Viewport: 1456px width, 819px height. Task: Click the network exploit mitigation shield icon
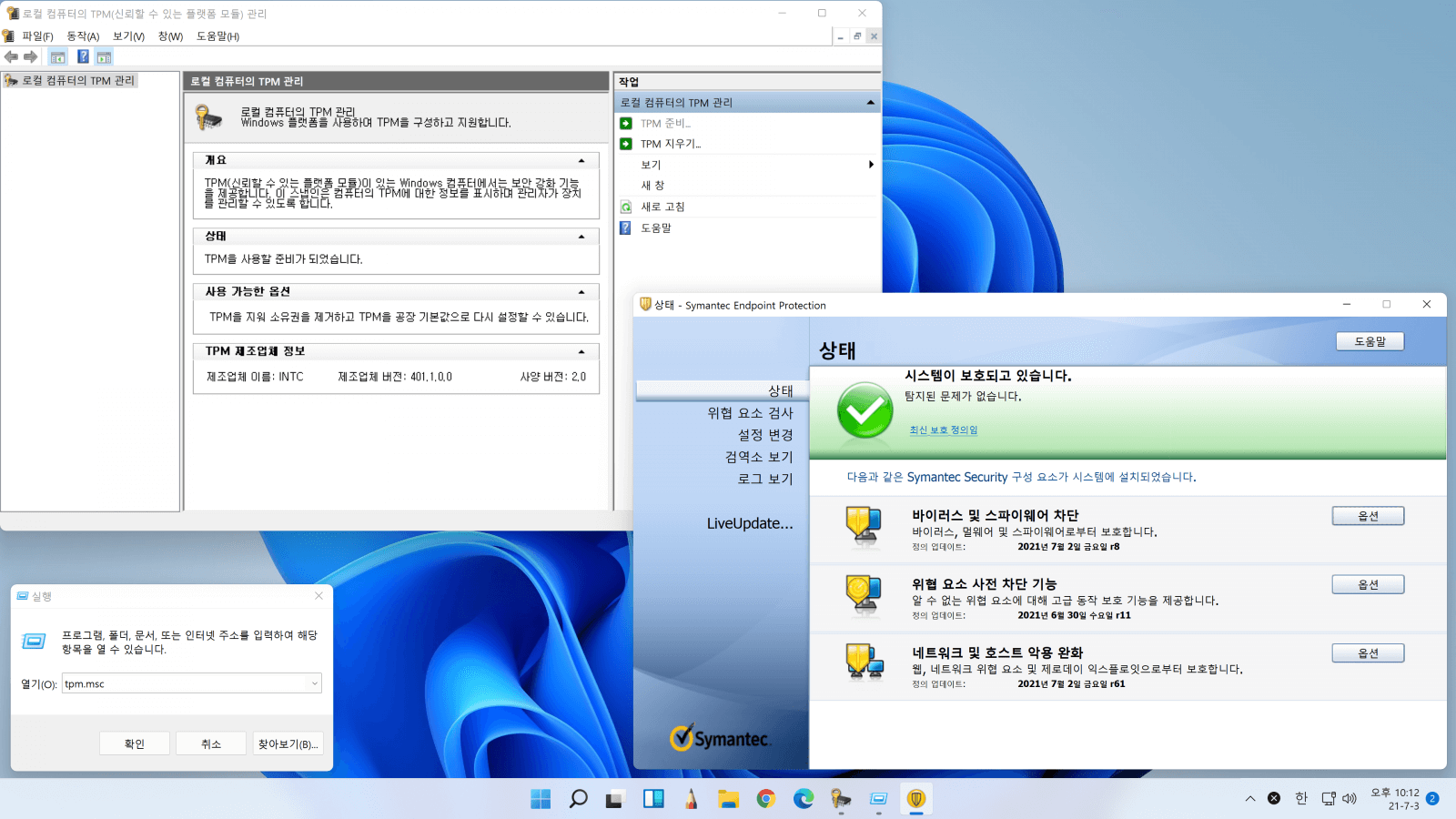pyautogui.click(x=863, y=663)
